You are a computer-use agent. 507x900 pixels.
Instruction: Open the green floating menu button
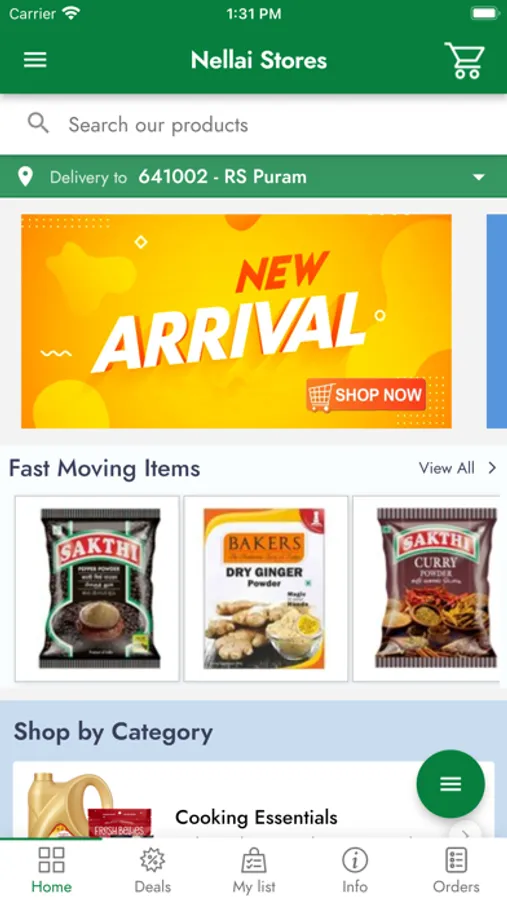[x=451, y=784]
